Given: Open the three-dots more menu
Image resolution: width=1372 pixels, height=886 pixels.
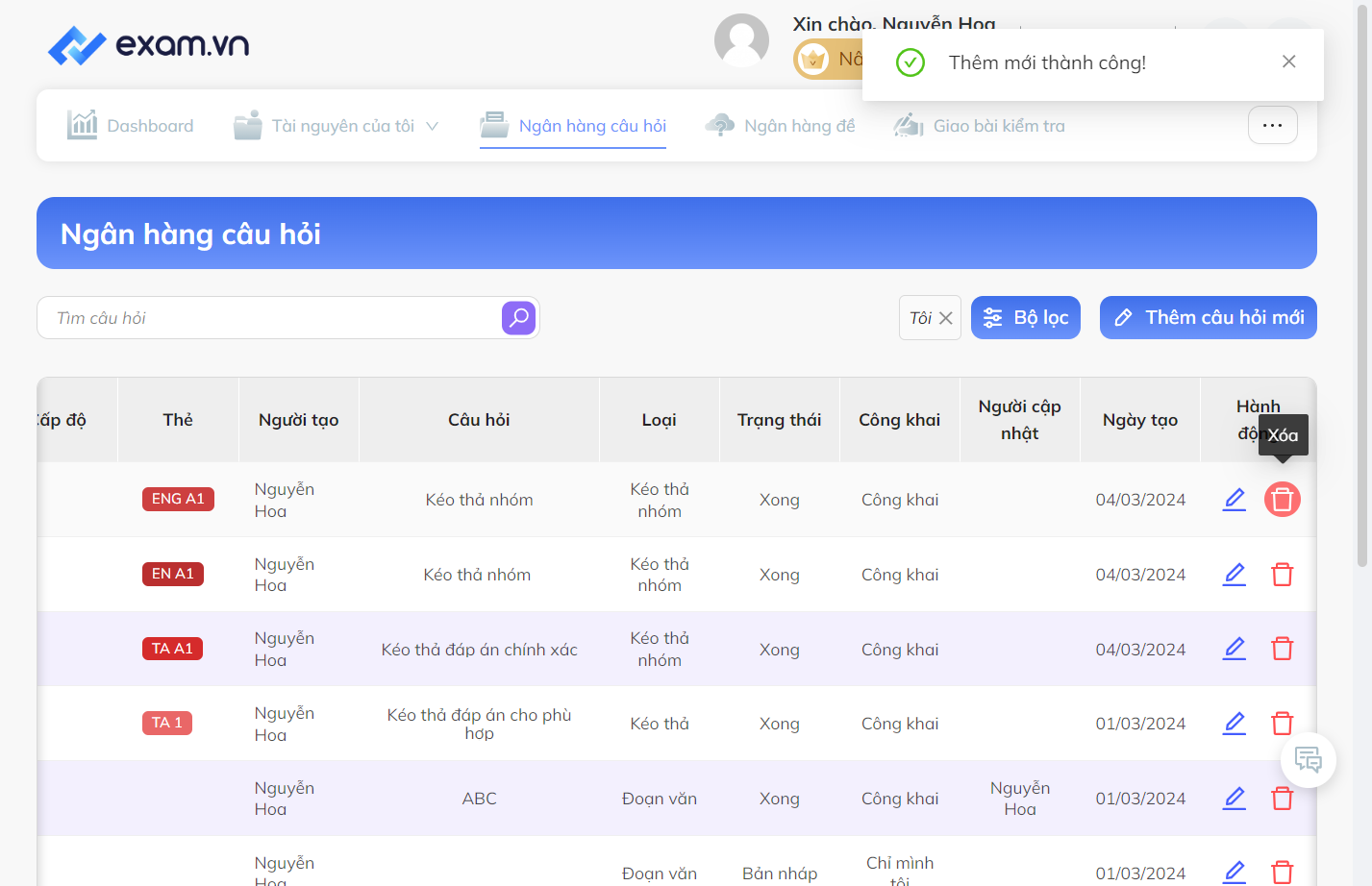Looking at the screenshot, I should coord(1272,125).
